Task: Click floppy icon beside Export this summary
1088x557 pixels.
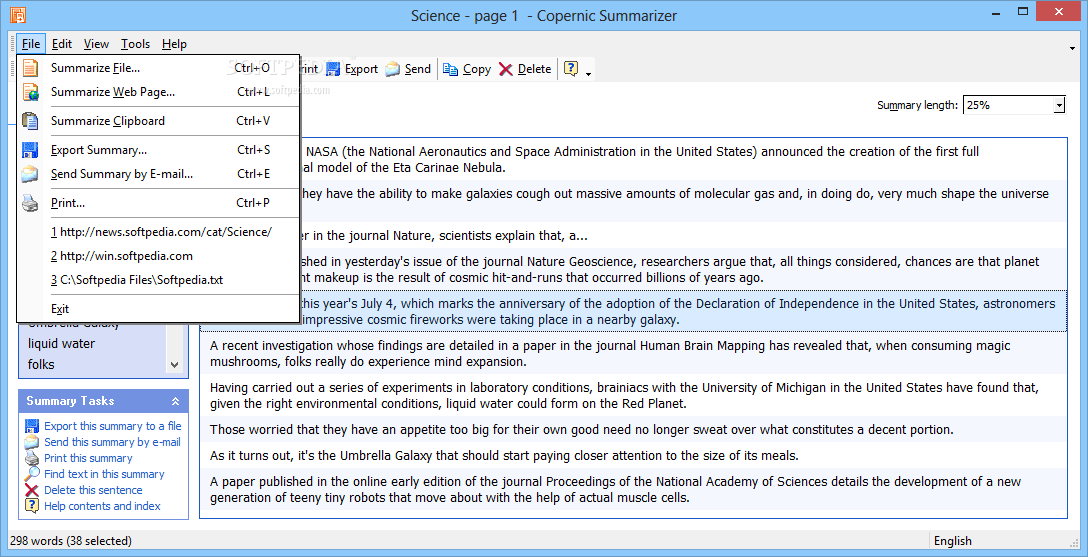Action: 32,426
